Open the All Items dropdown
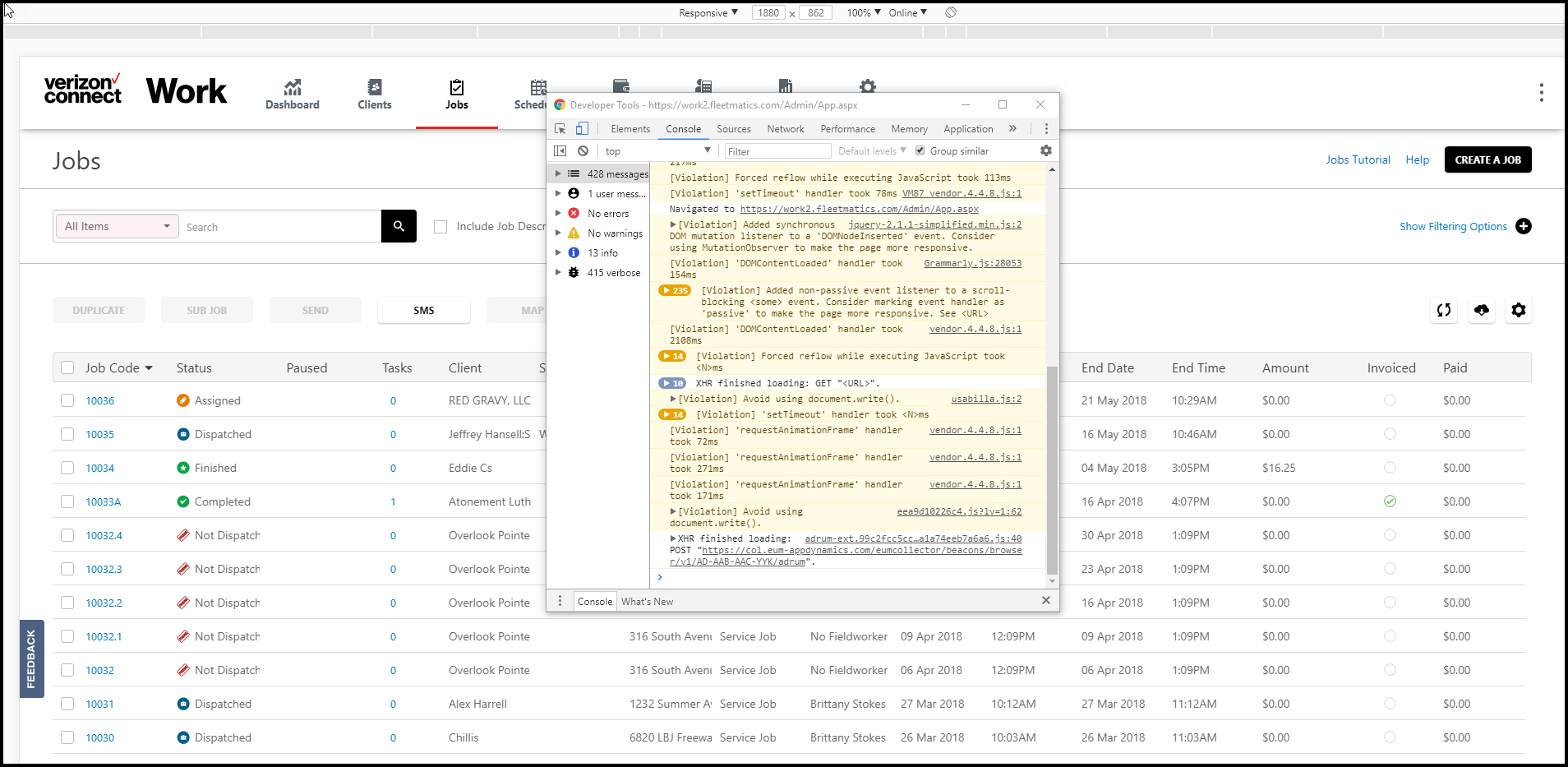Screen dimensions: 1568x767 coord(117,226)
